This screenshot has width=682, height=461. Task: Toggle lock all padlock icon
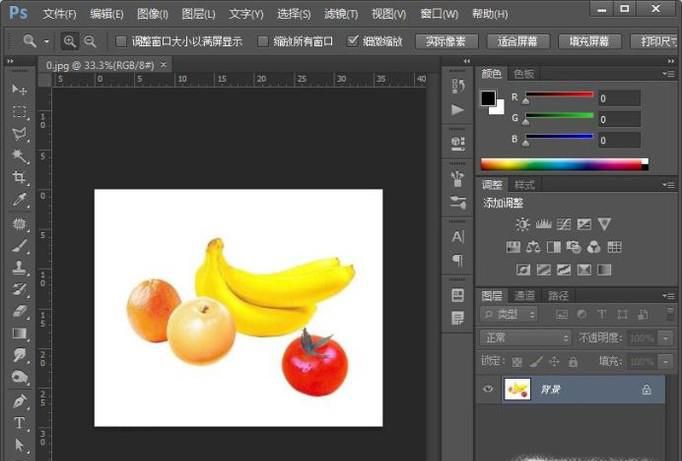573,361
